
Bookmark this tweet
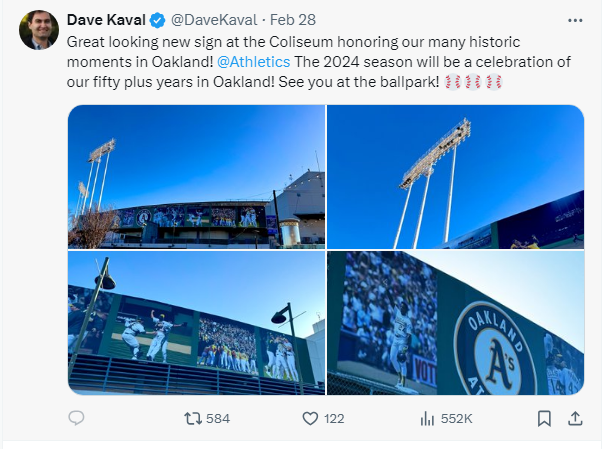(x=543, y=417)
